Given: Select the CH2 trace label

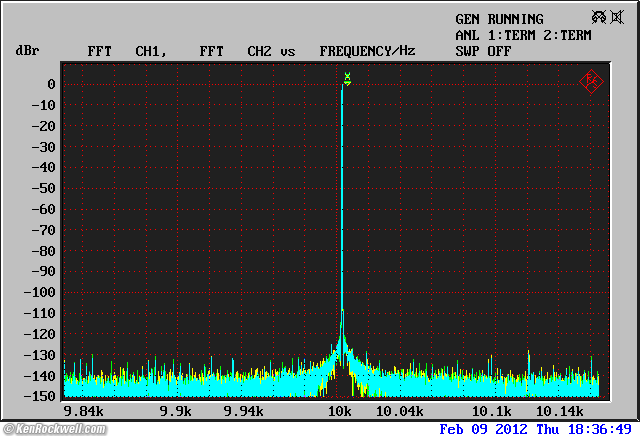Looking at the screenshot, I should tap(261, 50).
